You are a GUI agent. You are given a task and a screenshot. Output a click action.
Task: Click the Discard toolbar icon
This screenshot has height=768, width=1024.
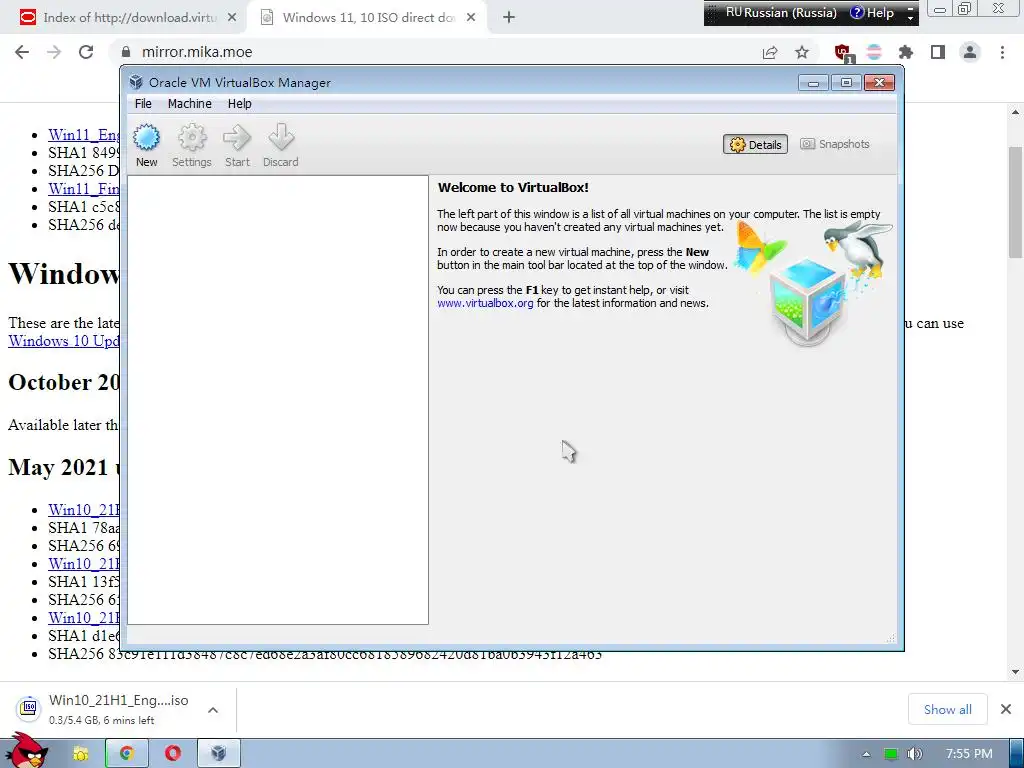tap(281, 146)
